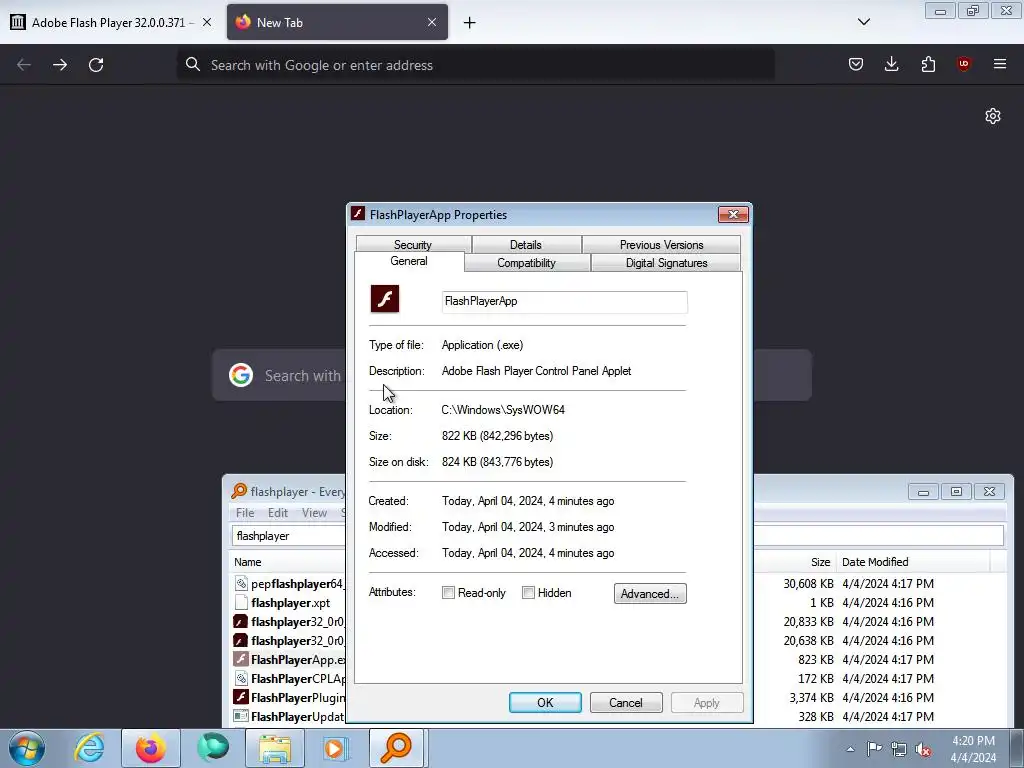Screen dimensions: 1024x768
Task: Focus the Firefox address bar
Action: 475,65
